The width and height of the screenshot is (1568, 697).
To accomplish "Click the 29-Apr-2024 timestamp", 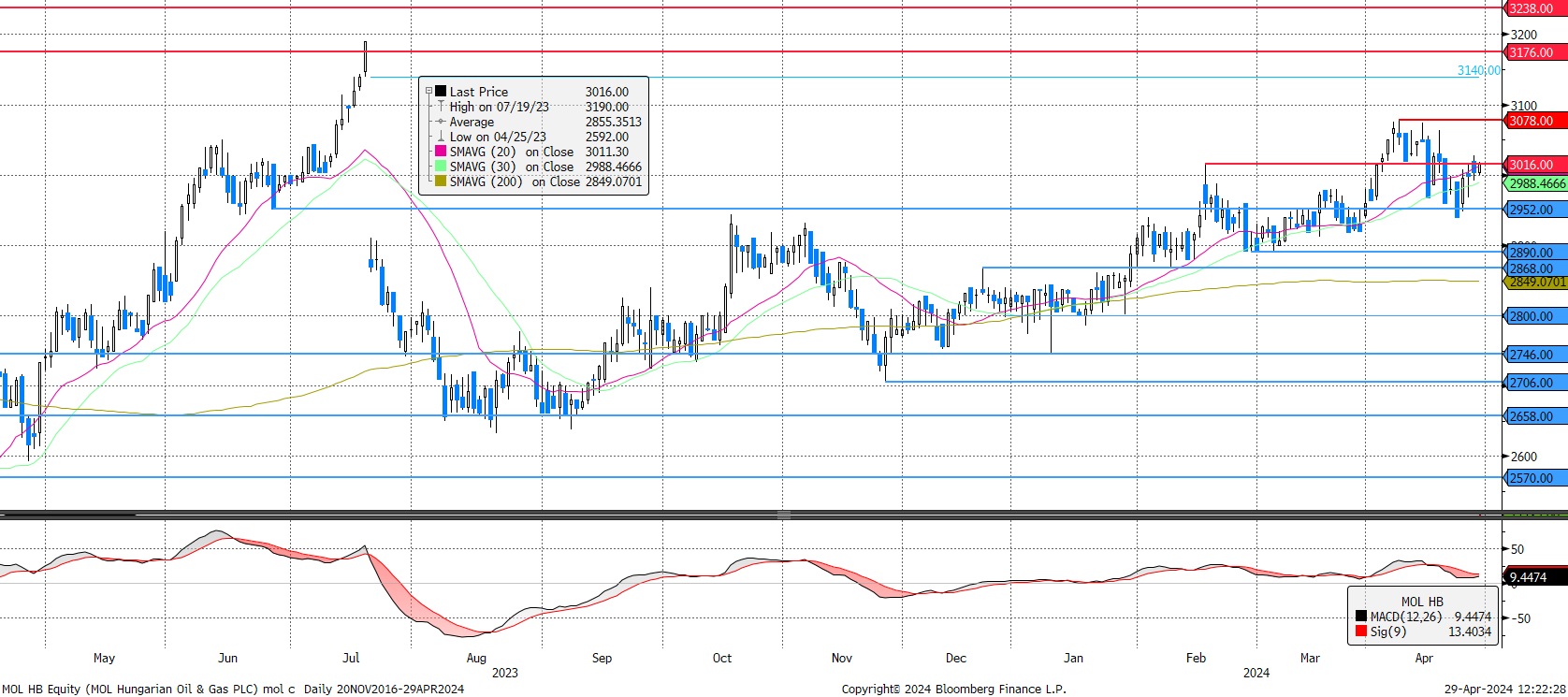I will 1505,690.
